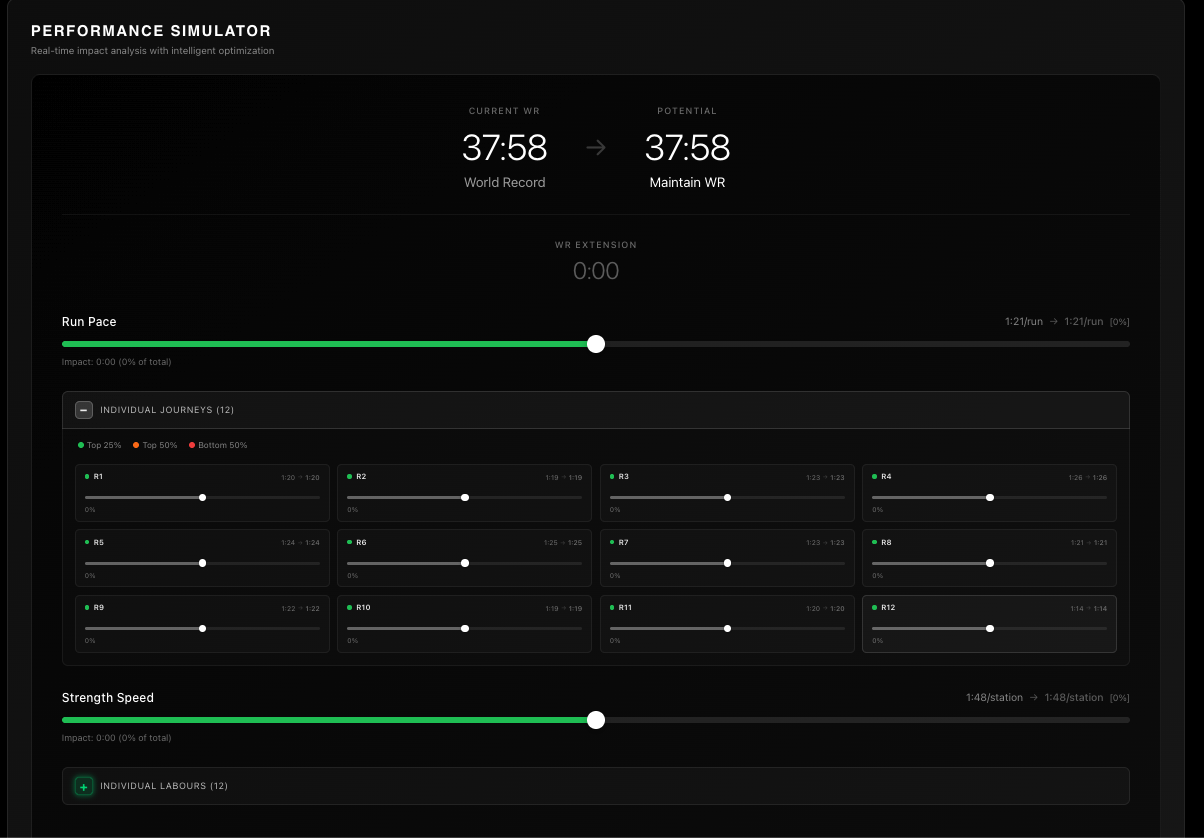The height and width of the screenshot is (838, 1204).
Task: Click the Maintain WR label
Action: coord(687,182)
